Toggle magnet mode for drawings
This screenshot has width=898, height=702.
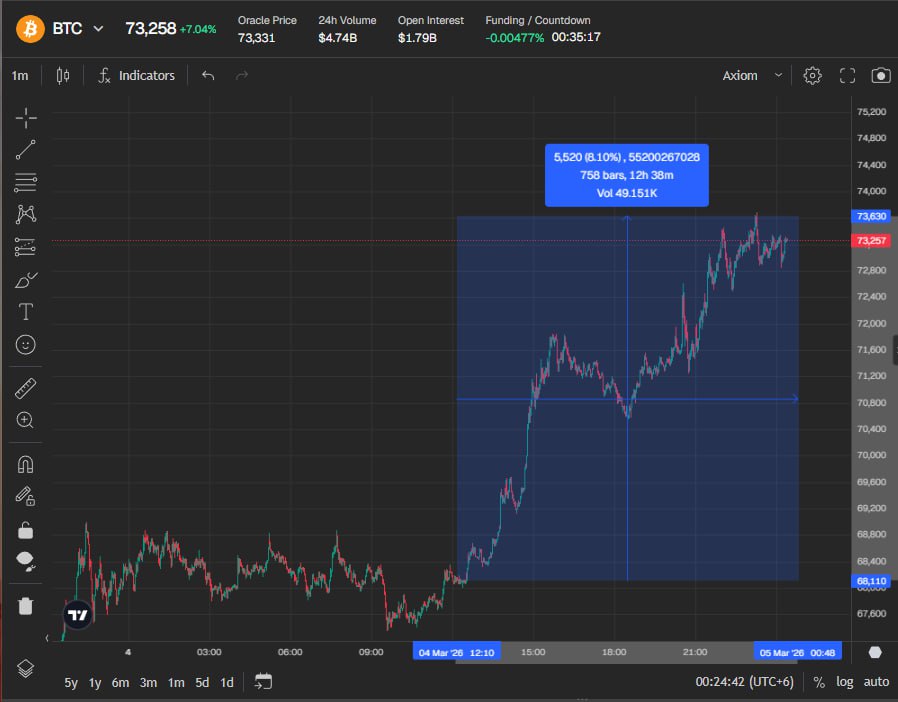[26, 464]
